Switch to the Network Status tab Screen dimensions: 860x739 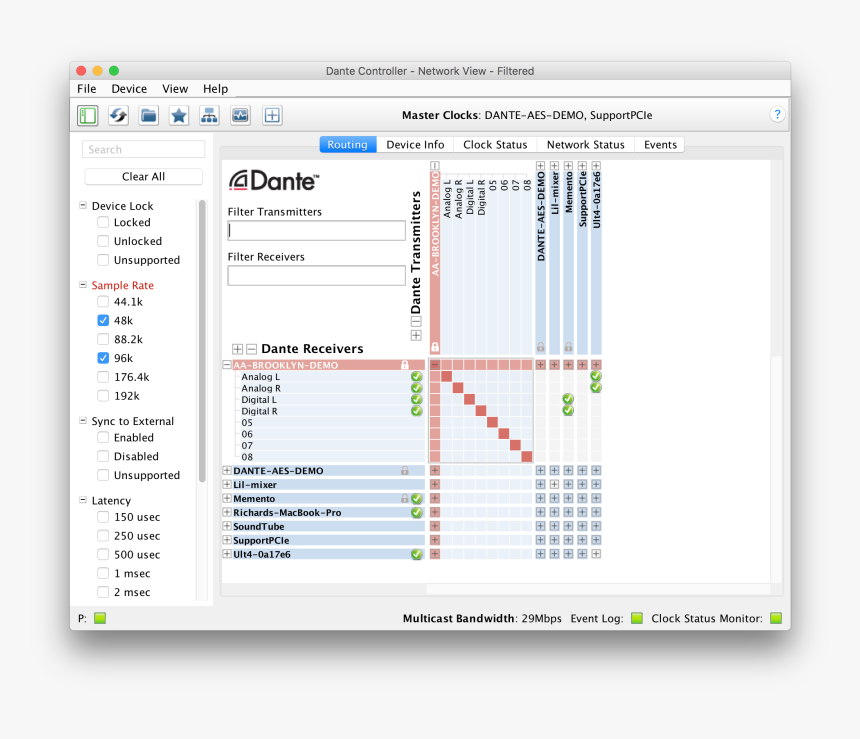(585, 145)
